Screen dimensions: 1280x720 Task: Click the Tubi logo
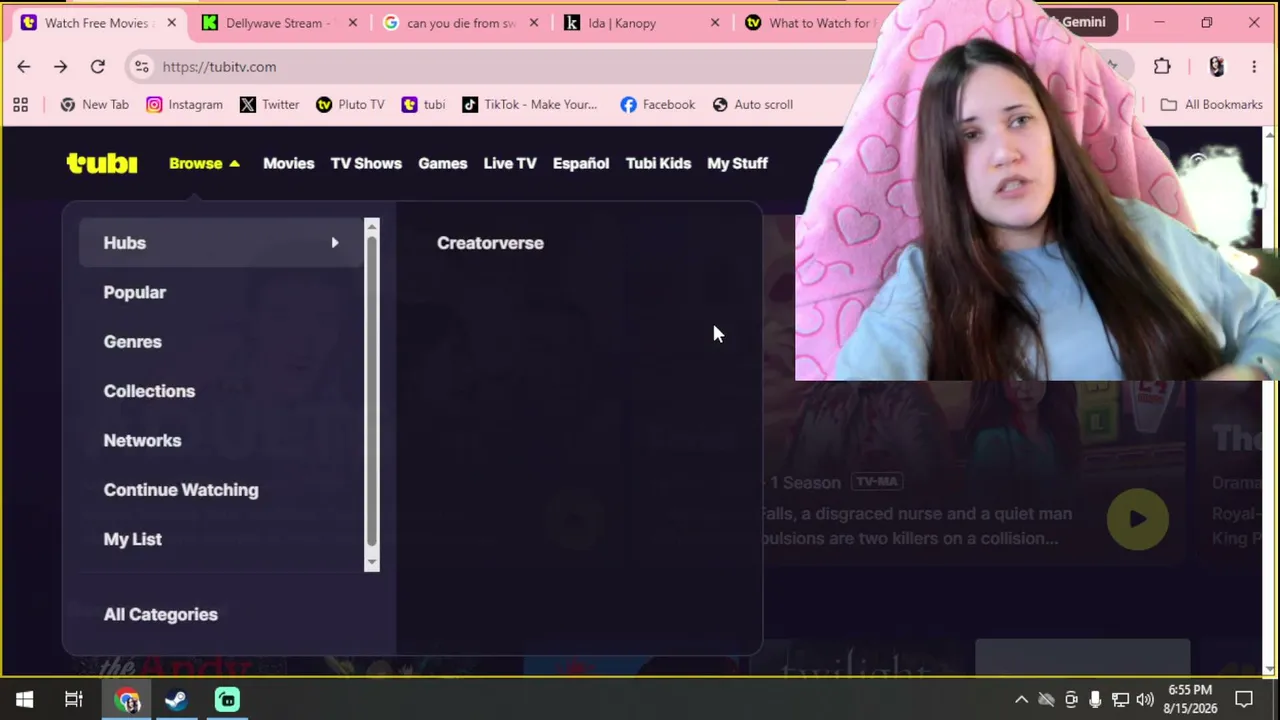102,163
